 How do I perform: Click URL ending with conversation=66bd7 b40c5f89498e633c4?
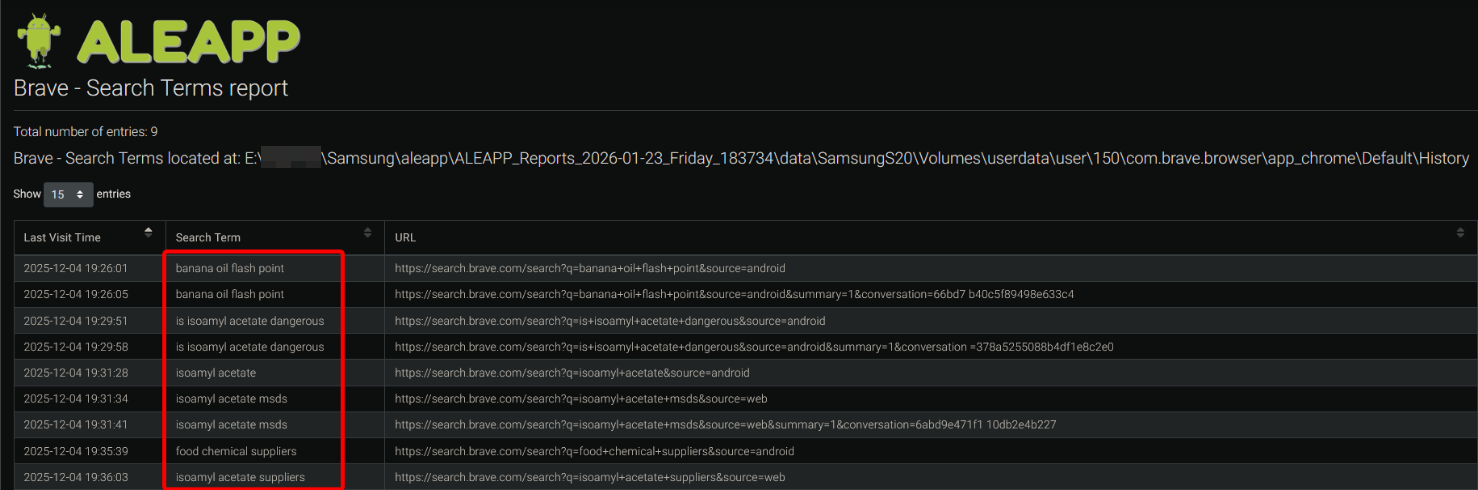click(x=734, y=294)
